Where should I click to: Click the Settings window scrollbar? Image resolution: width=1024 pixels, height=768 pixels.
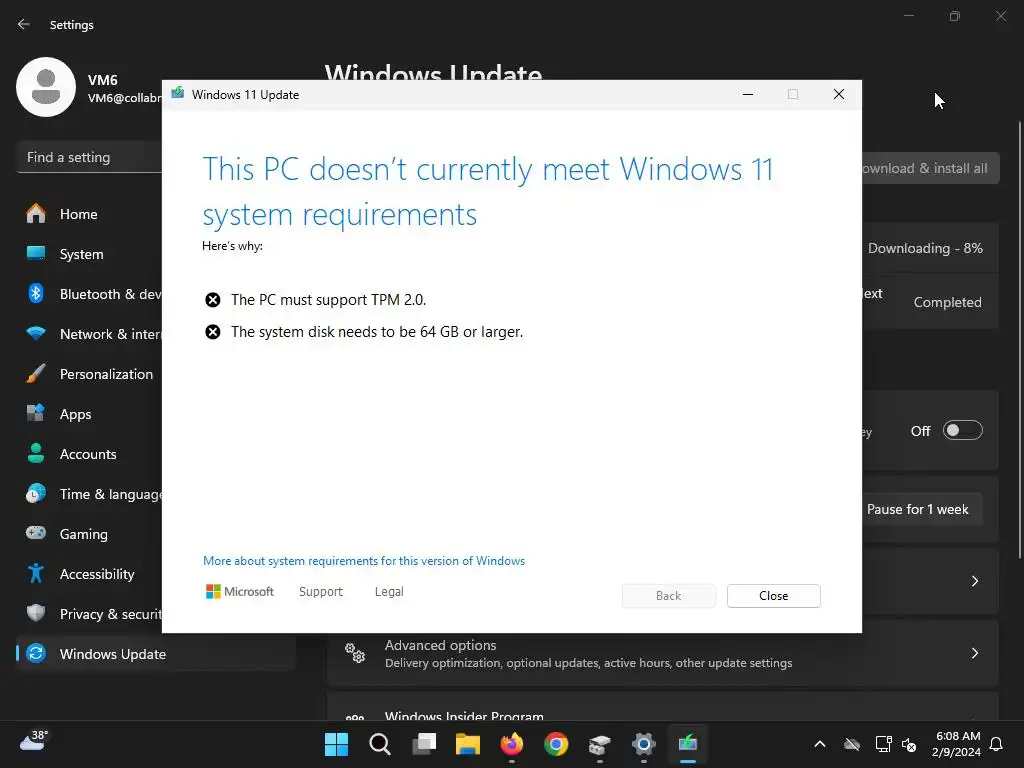coord(1019,340)
